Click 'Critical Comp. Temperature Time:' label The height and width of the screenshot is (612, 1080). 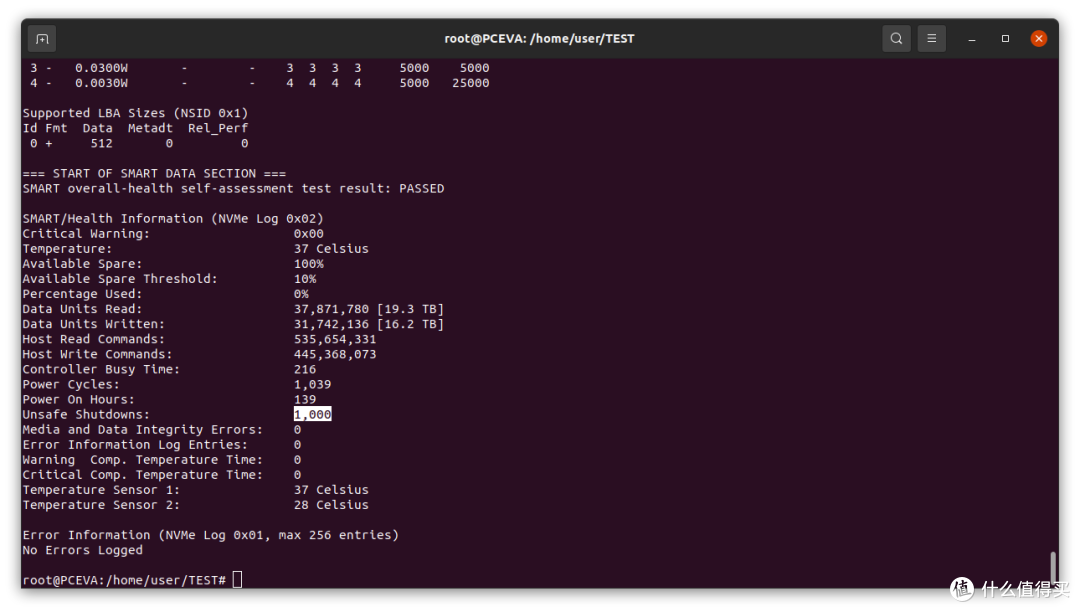tap(143, 475)
